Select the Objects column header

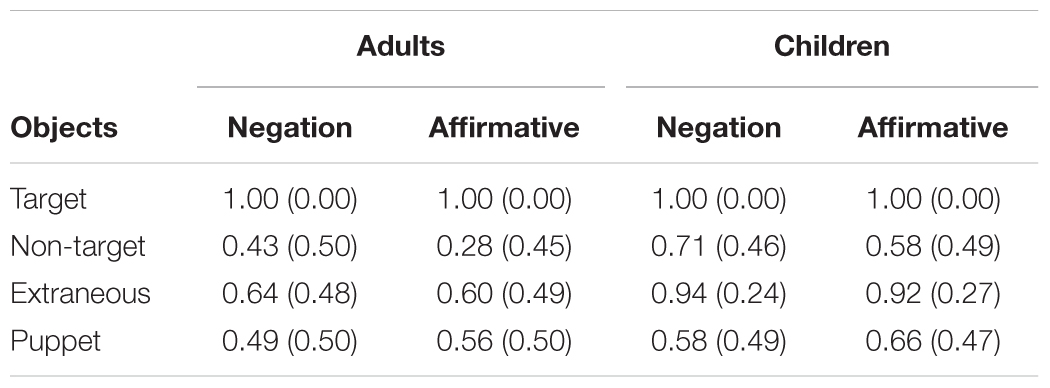point(64,127)
